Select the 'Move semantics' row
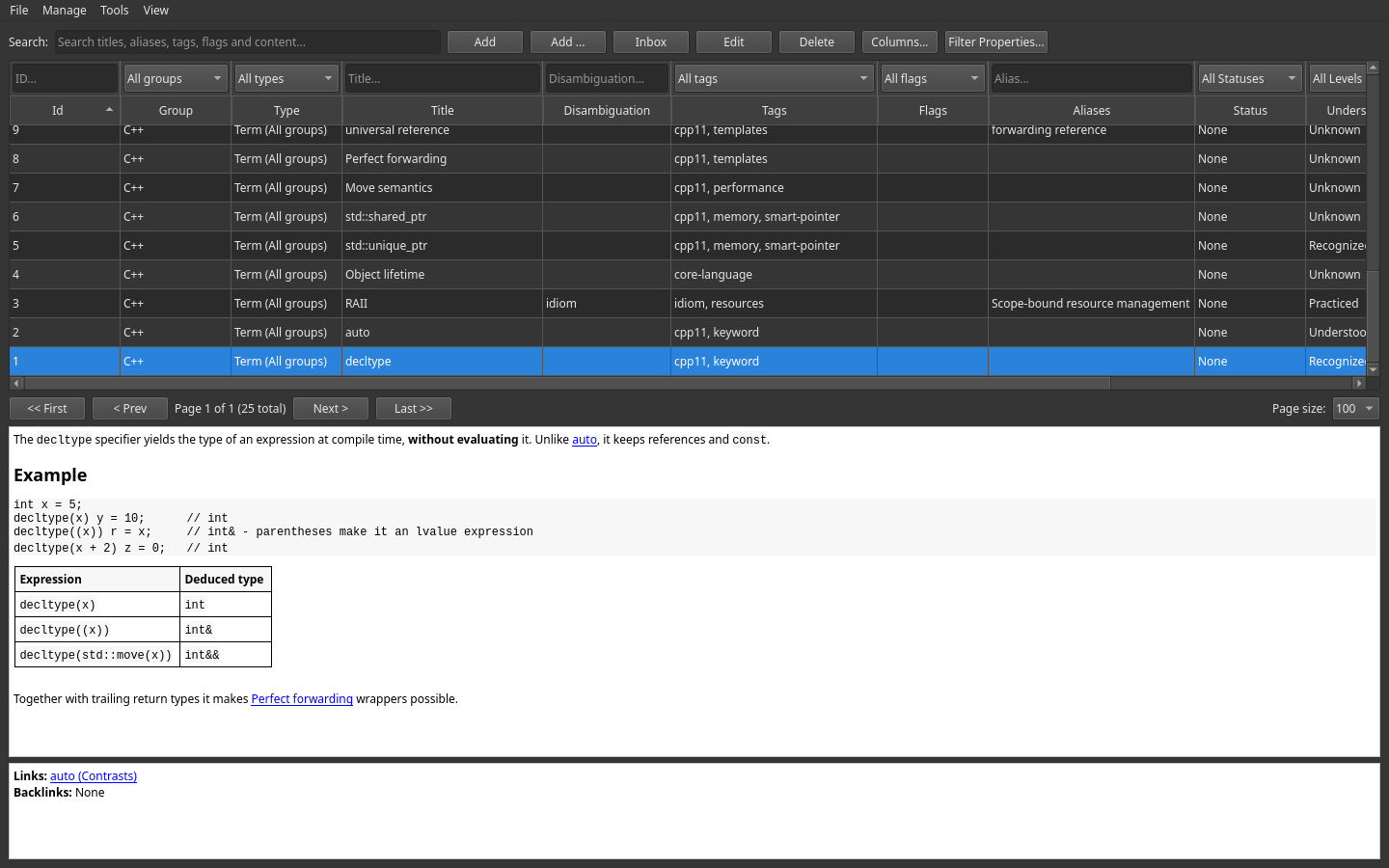The height and width of the screenshot is (868, 1389). 688,188
